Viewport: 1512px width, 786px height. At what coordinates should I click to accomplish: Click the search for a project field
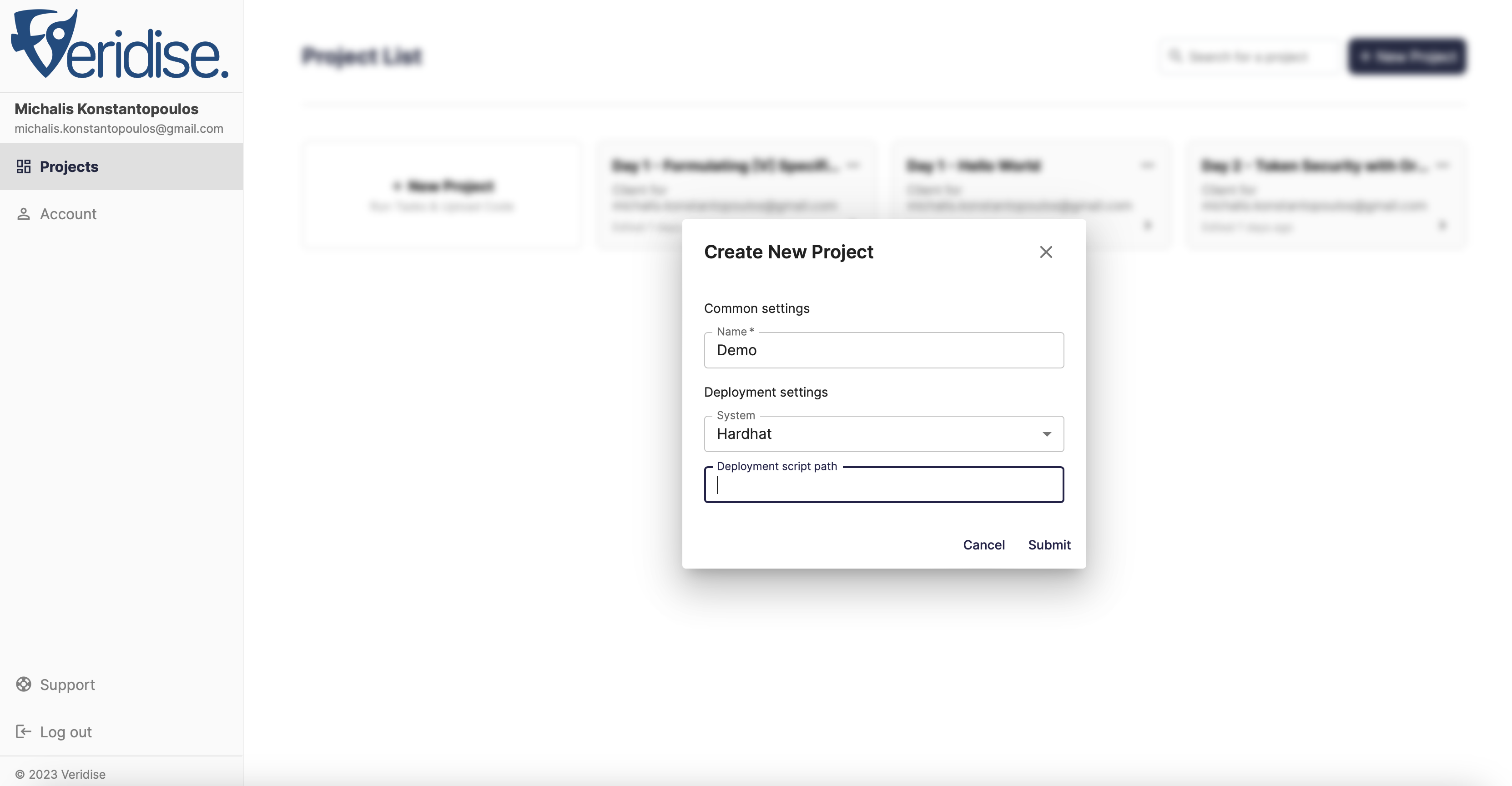click(1249, 56)
